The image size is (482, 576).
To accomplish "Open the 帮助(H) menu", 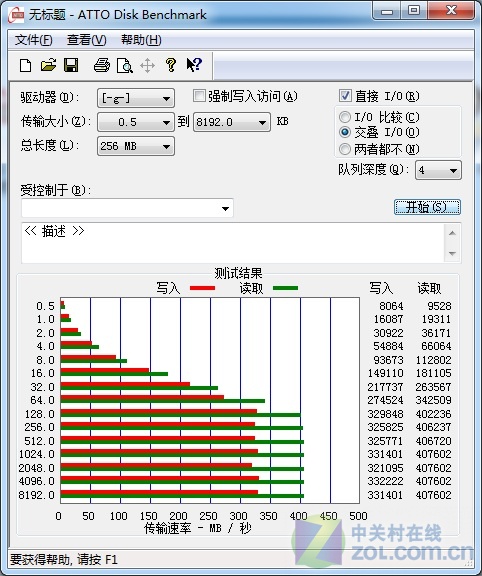I will 141,40.
